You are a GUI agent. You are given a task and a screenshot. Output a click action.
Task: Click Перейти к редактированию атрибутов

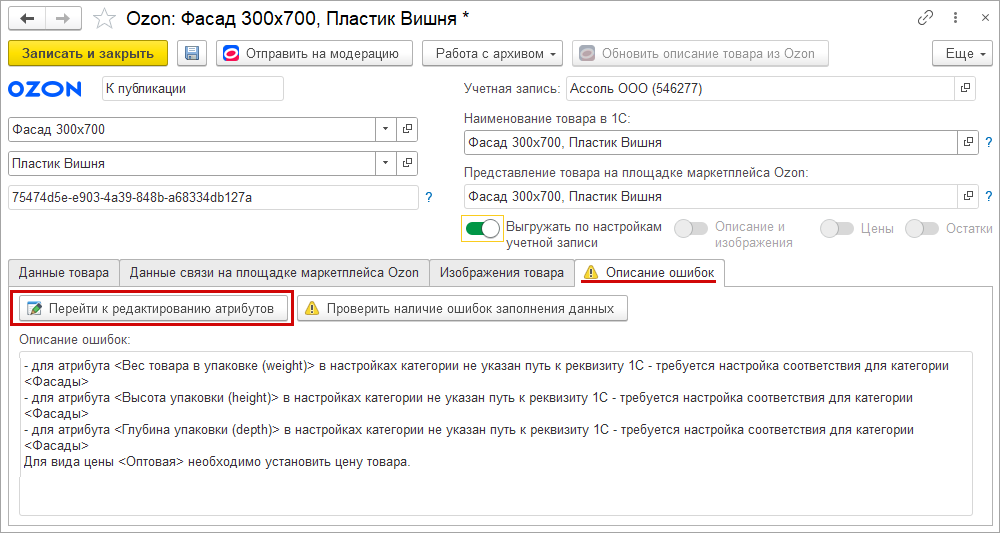(153, 309)
